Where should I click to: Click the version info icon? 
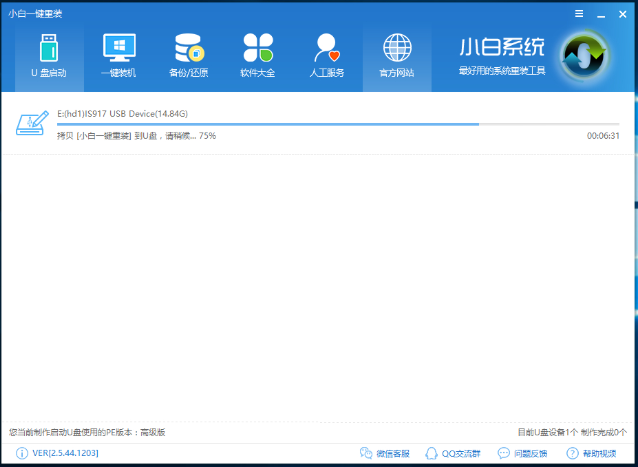coord(22,453)
